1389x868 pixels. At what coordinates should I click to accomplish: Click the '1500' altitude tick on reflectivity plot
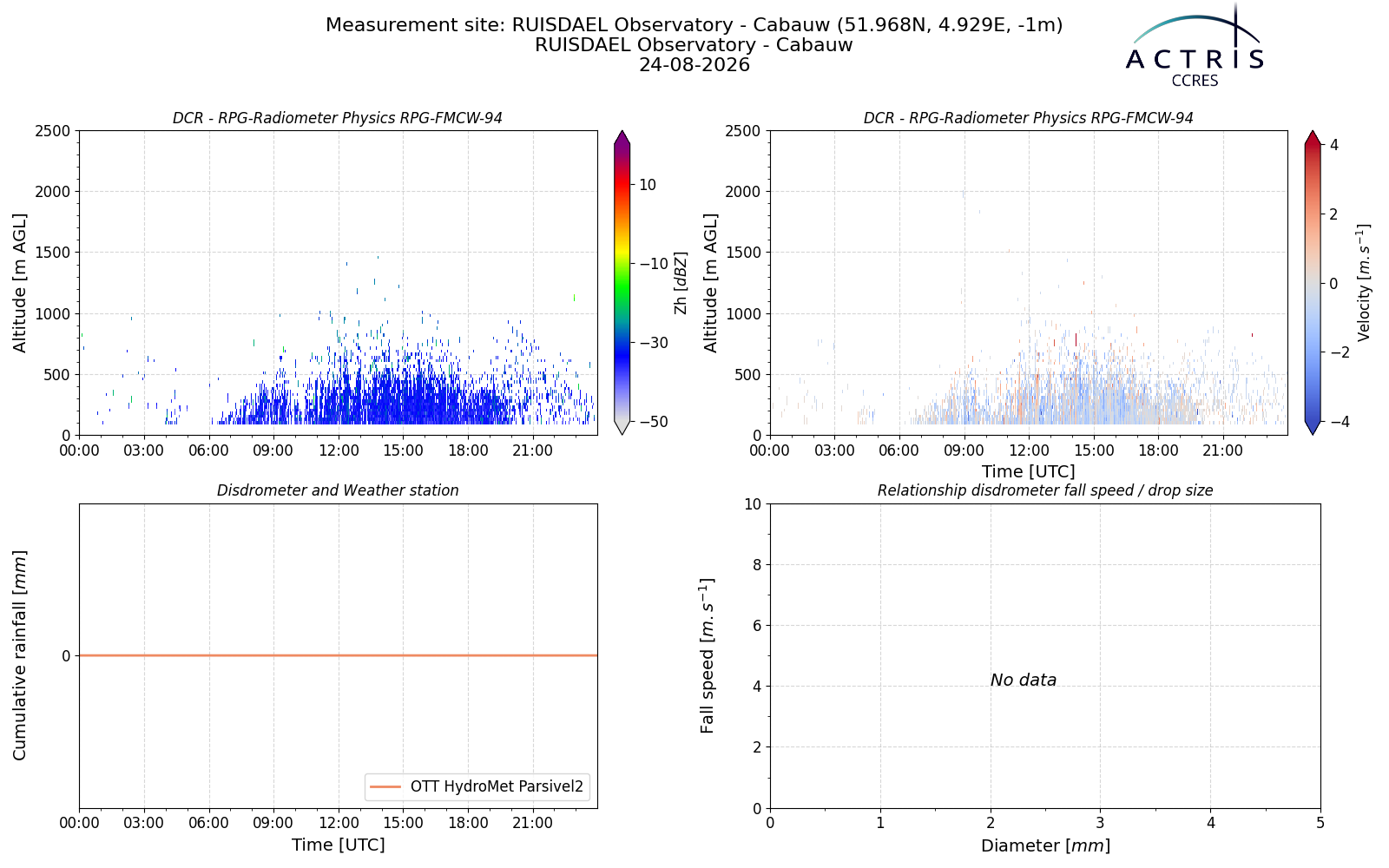coord(52,253)
